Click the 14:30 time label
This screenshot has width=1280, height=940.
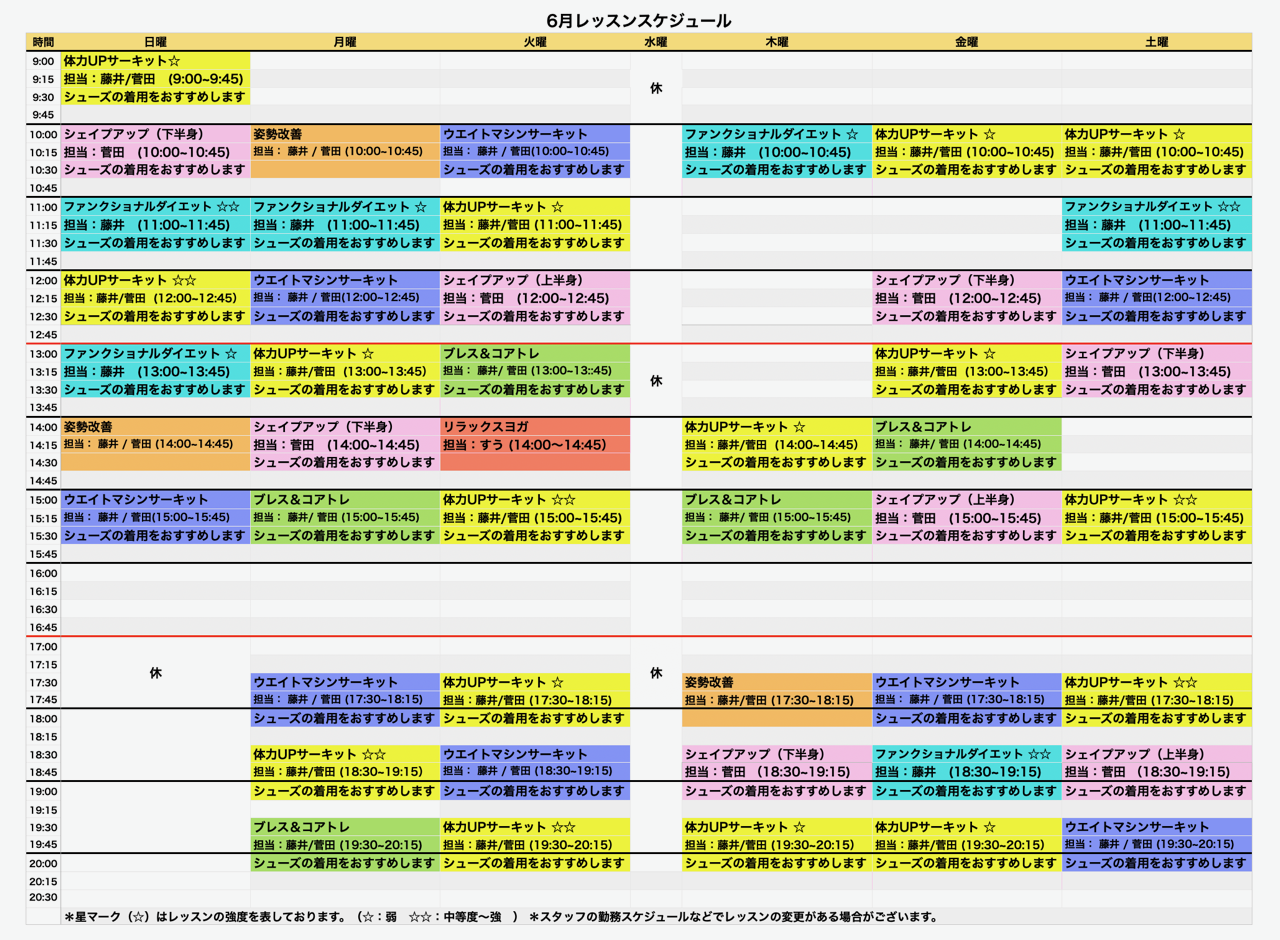[x=43, y=463]
